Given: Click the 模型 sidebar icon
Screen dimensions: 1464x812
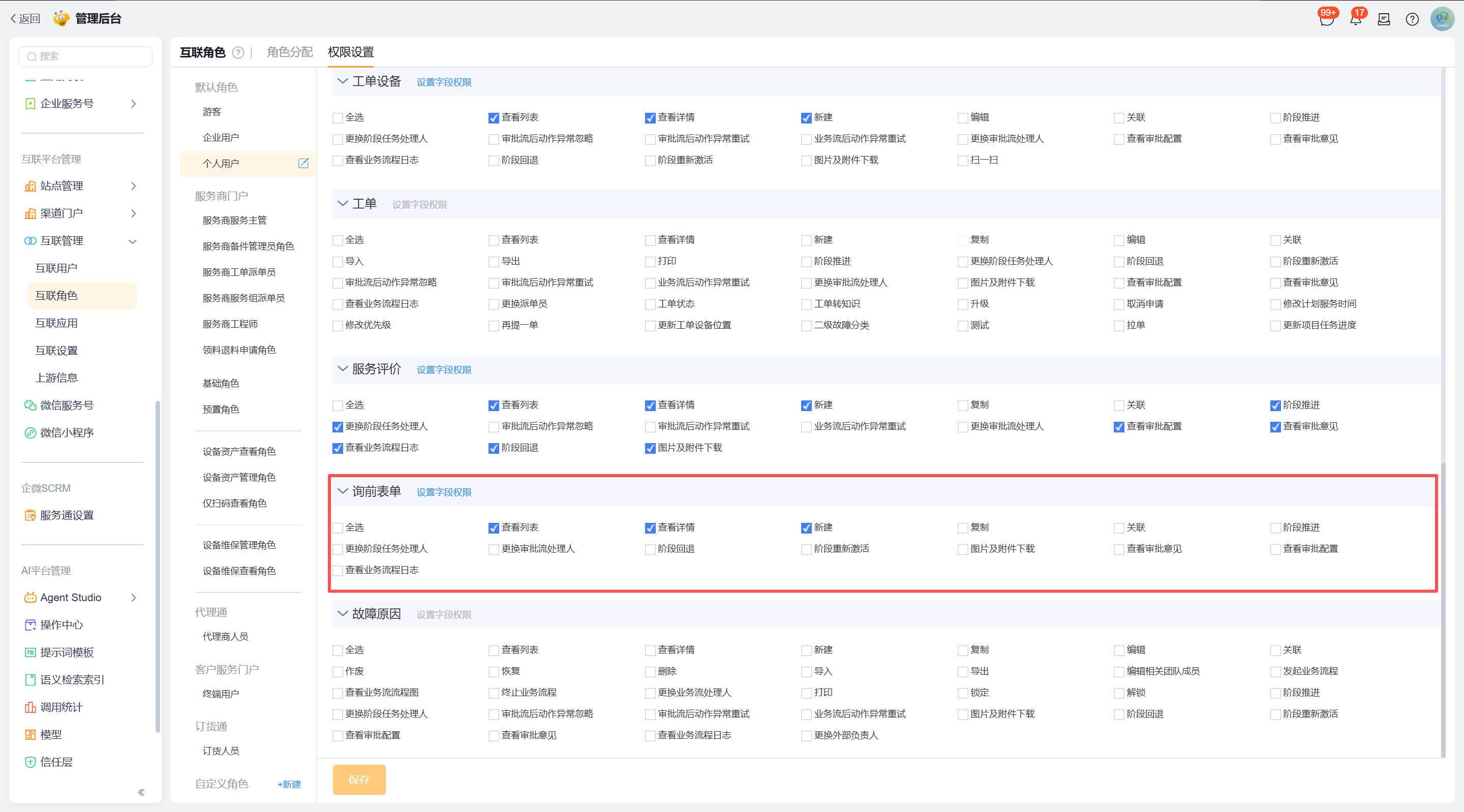Looking at the screenshot, I should (30, 735).
